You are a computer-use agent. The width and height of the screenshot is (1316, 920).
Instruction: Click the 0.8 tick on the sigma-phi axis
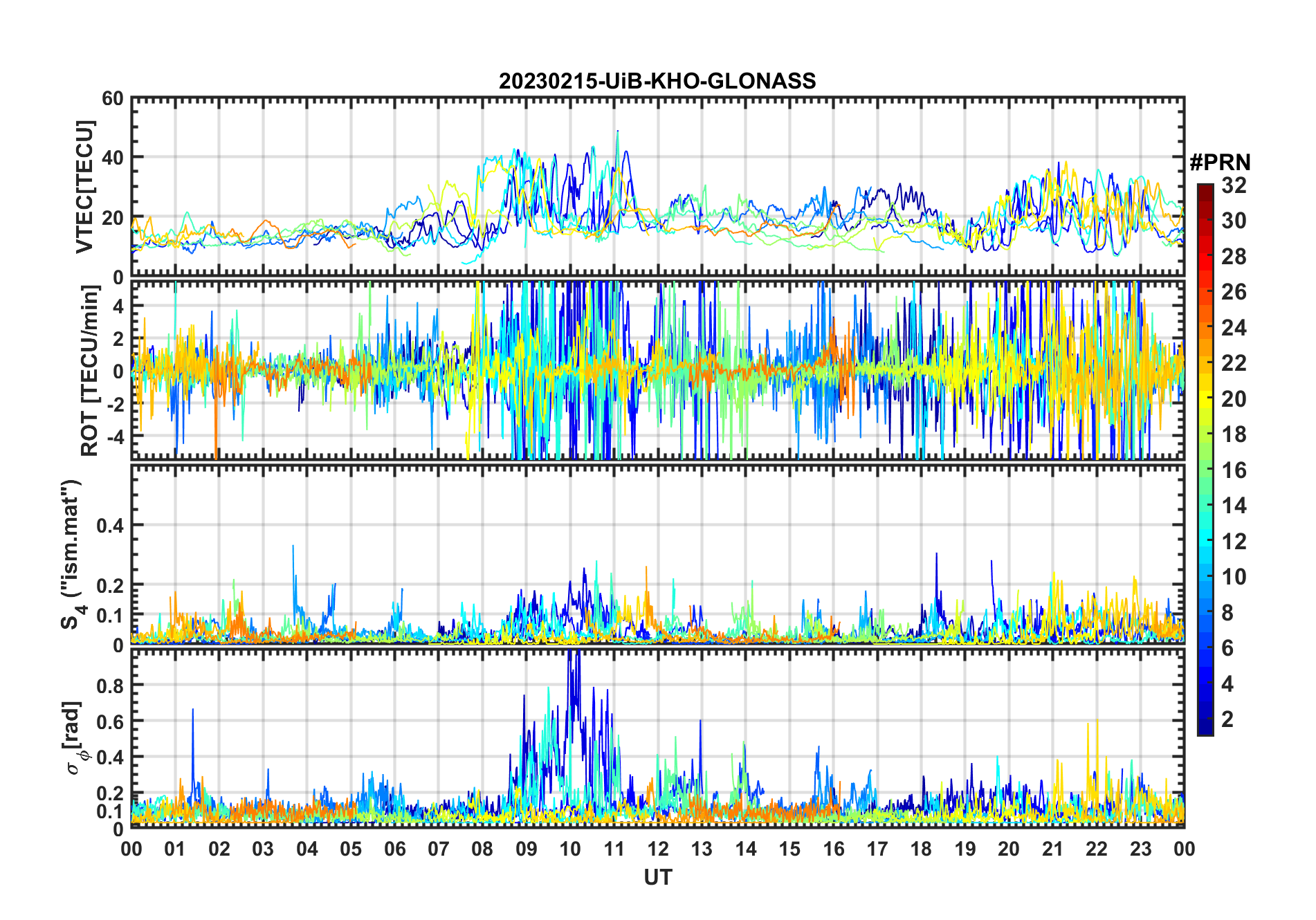[109, 686]
